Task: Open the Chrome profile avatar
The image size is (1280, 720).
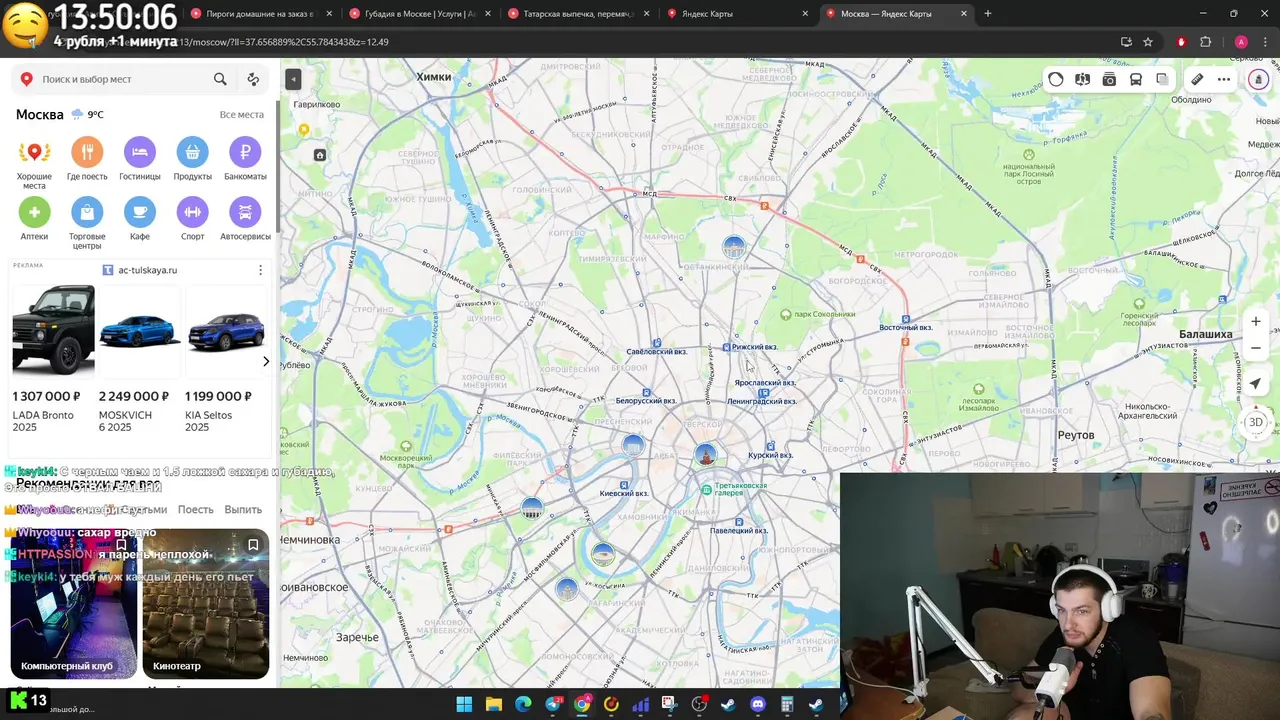Action: [x=1241, y=42]
